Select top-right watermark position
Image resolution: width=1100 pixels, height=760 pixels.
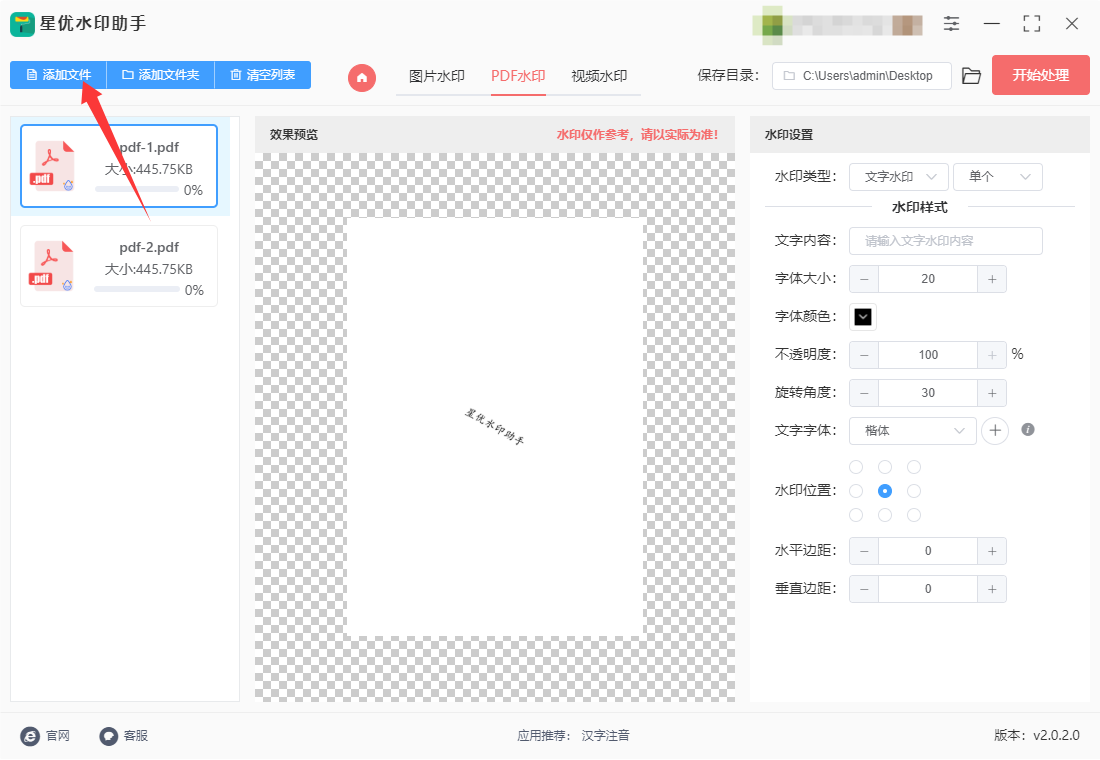913,467
